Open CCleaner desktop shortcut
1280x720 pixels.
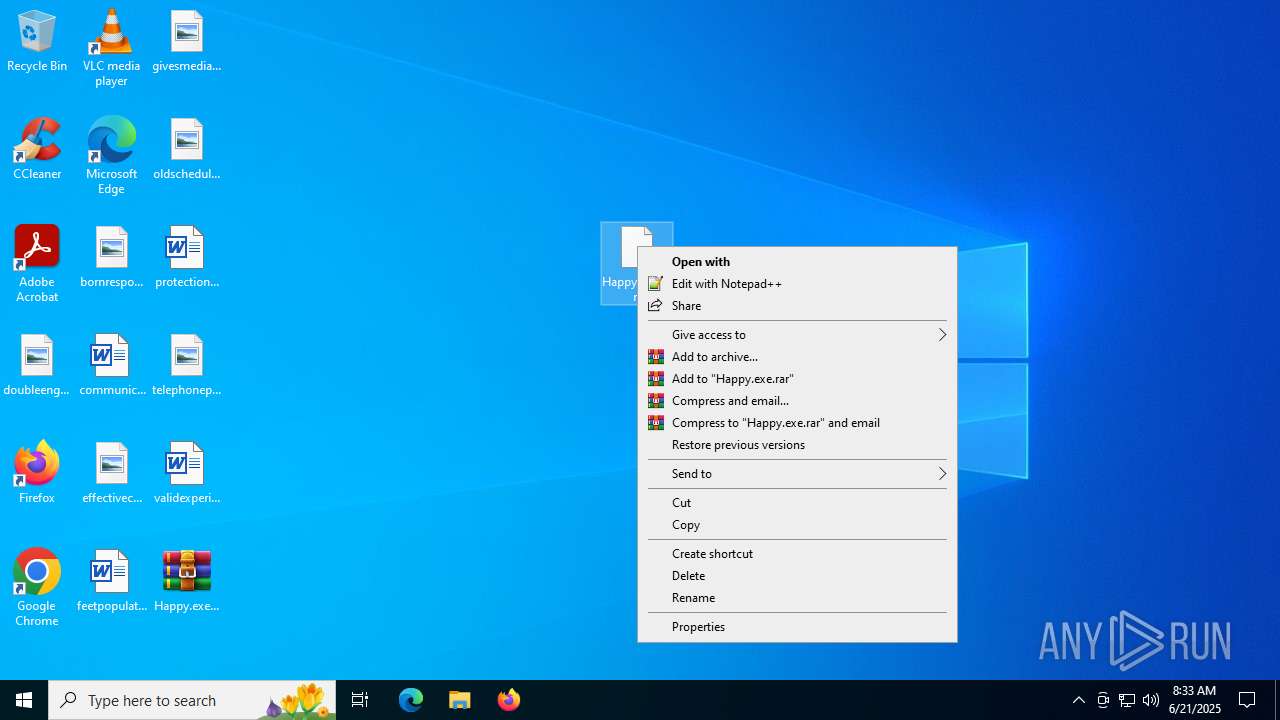[x=37, y=149]
